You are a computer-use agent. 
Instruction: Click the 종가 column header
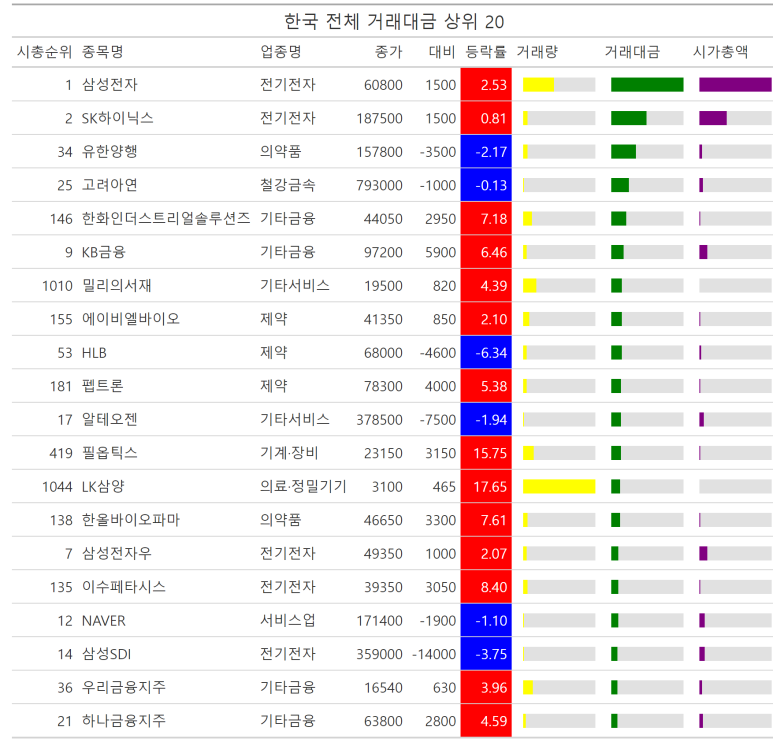(x=388, y=52)
